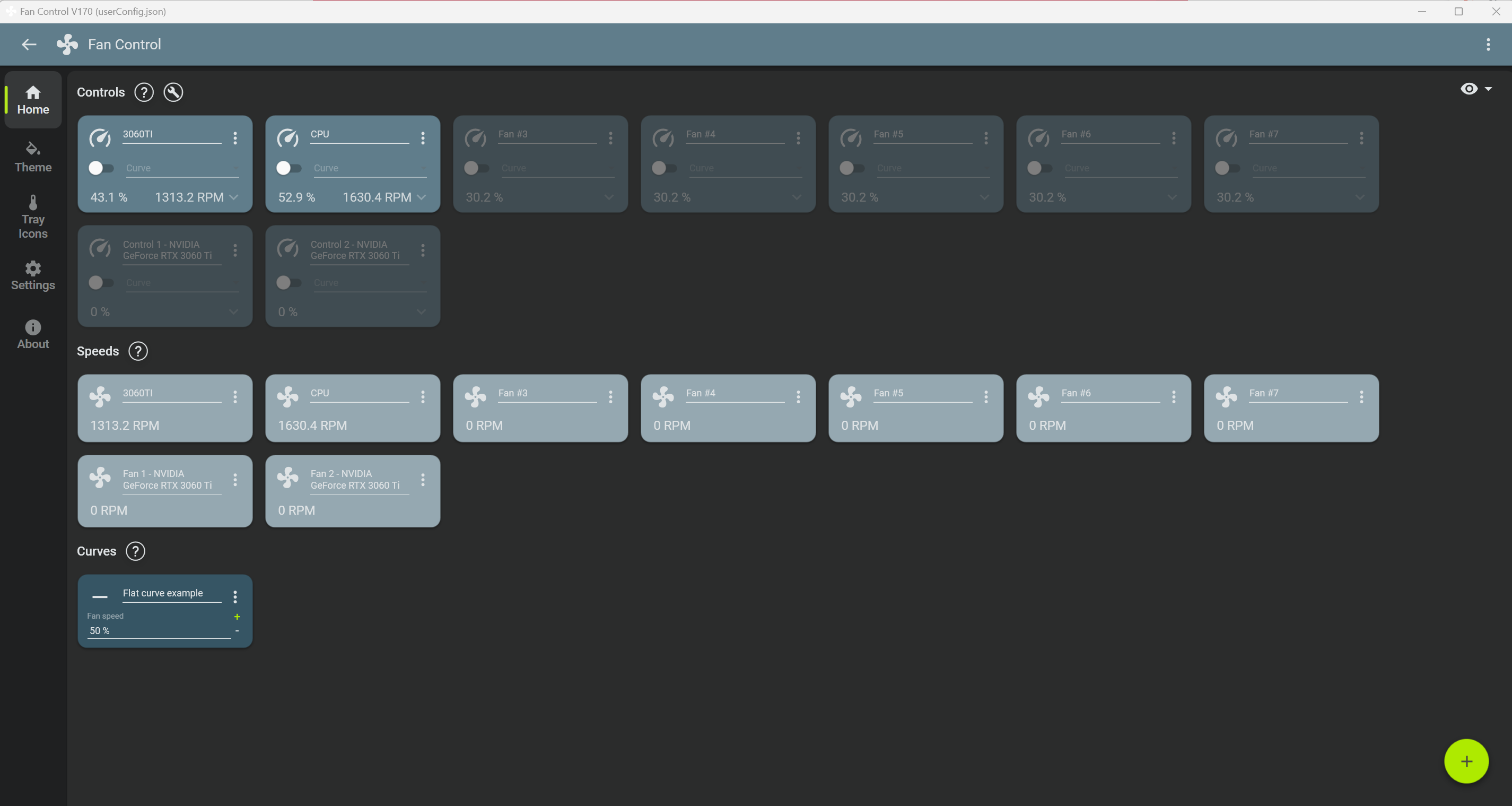This screenshot has height=806, width=1512.
Task: Open Curve dropdown on 3060TI control
Action: (x=182, y=168)
